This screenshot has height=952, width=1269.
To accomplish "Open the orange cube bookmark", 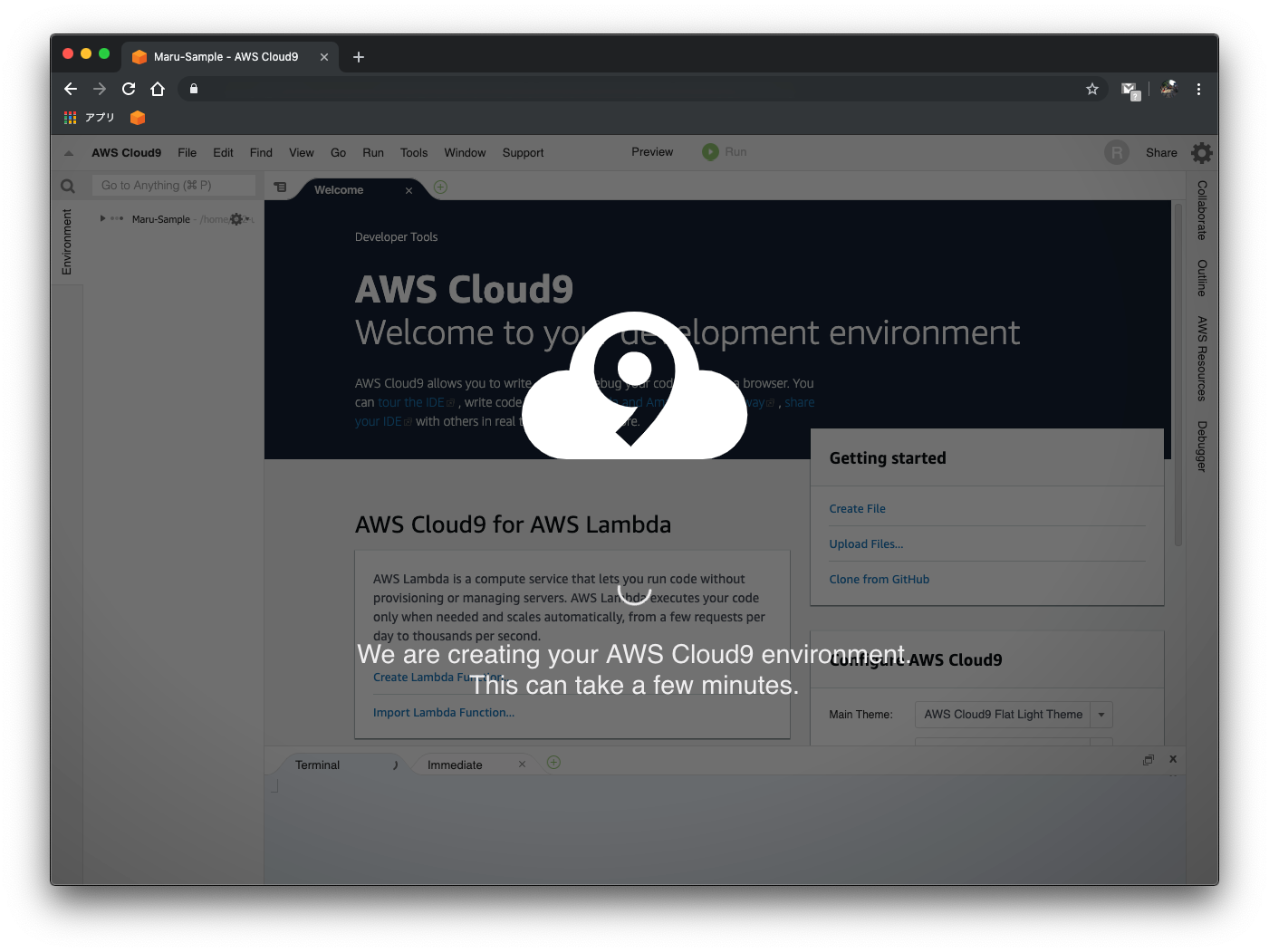I will (x=138, y=118).
